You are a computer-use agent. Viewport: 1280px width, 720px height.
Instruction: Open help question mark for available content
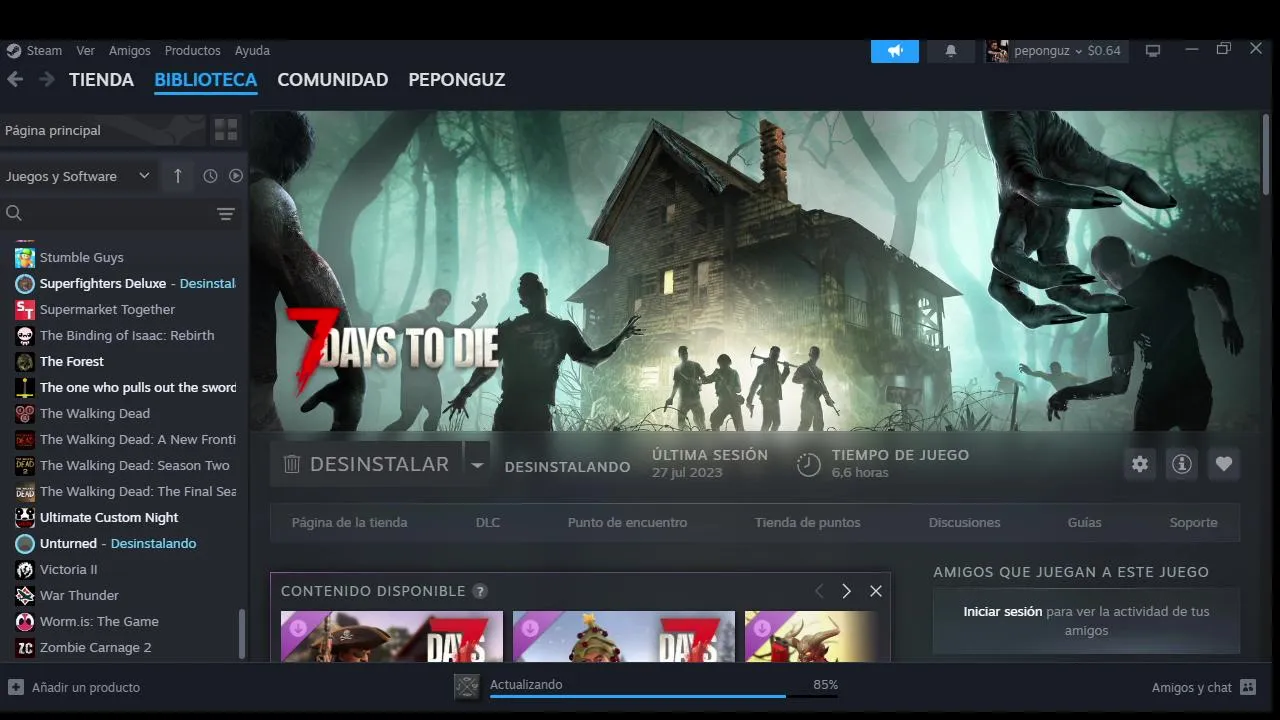(x=480, y=591)
